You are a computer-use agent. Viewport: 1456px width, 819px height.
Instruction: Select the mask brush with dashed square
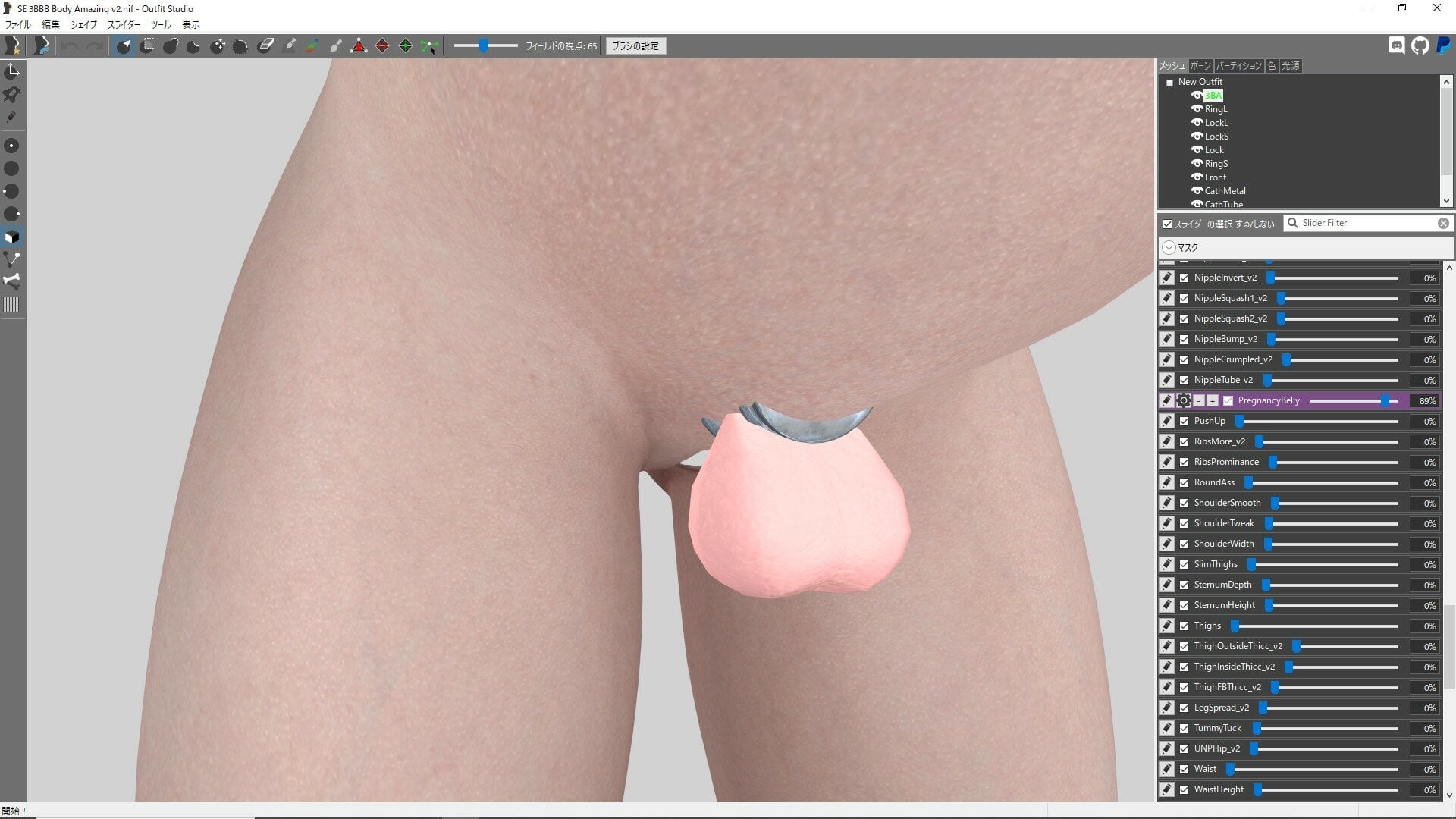coord(148,46)
